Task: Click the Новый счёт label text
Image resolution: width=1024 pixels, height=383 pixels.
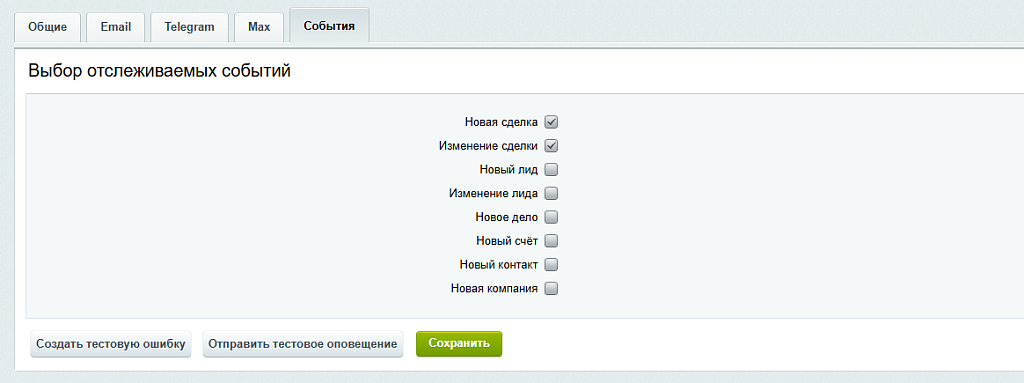Action: pos(507,241)
